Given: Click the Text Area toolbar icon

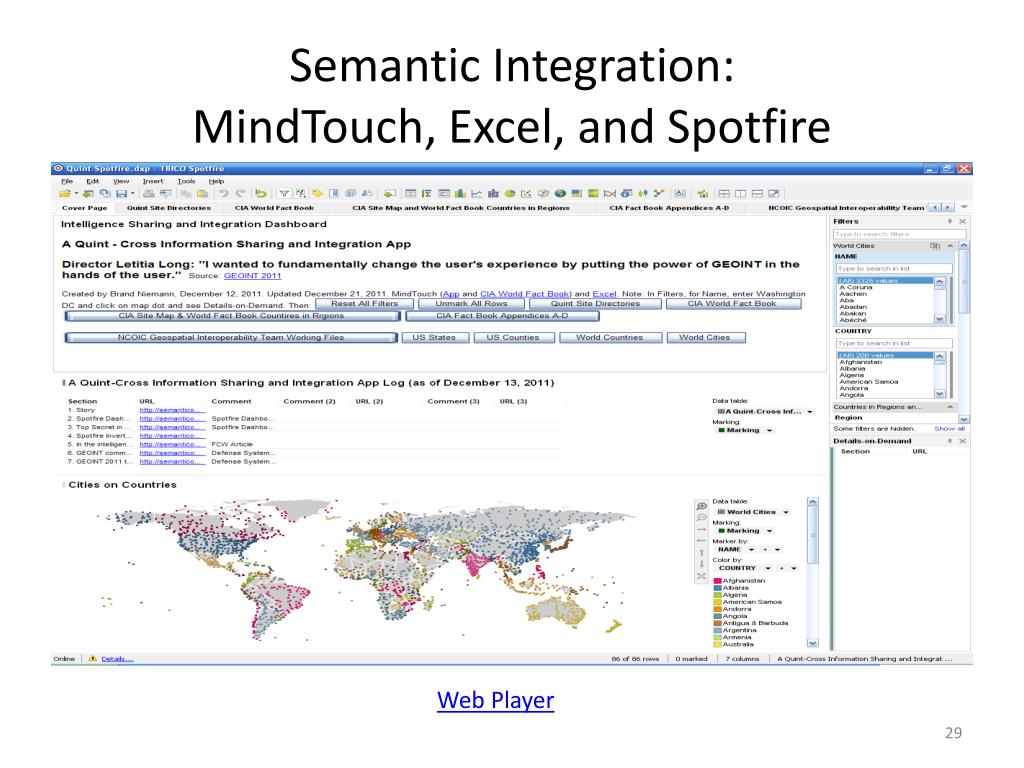Looking at the screenshot, I should [x=680, y=193].
